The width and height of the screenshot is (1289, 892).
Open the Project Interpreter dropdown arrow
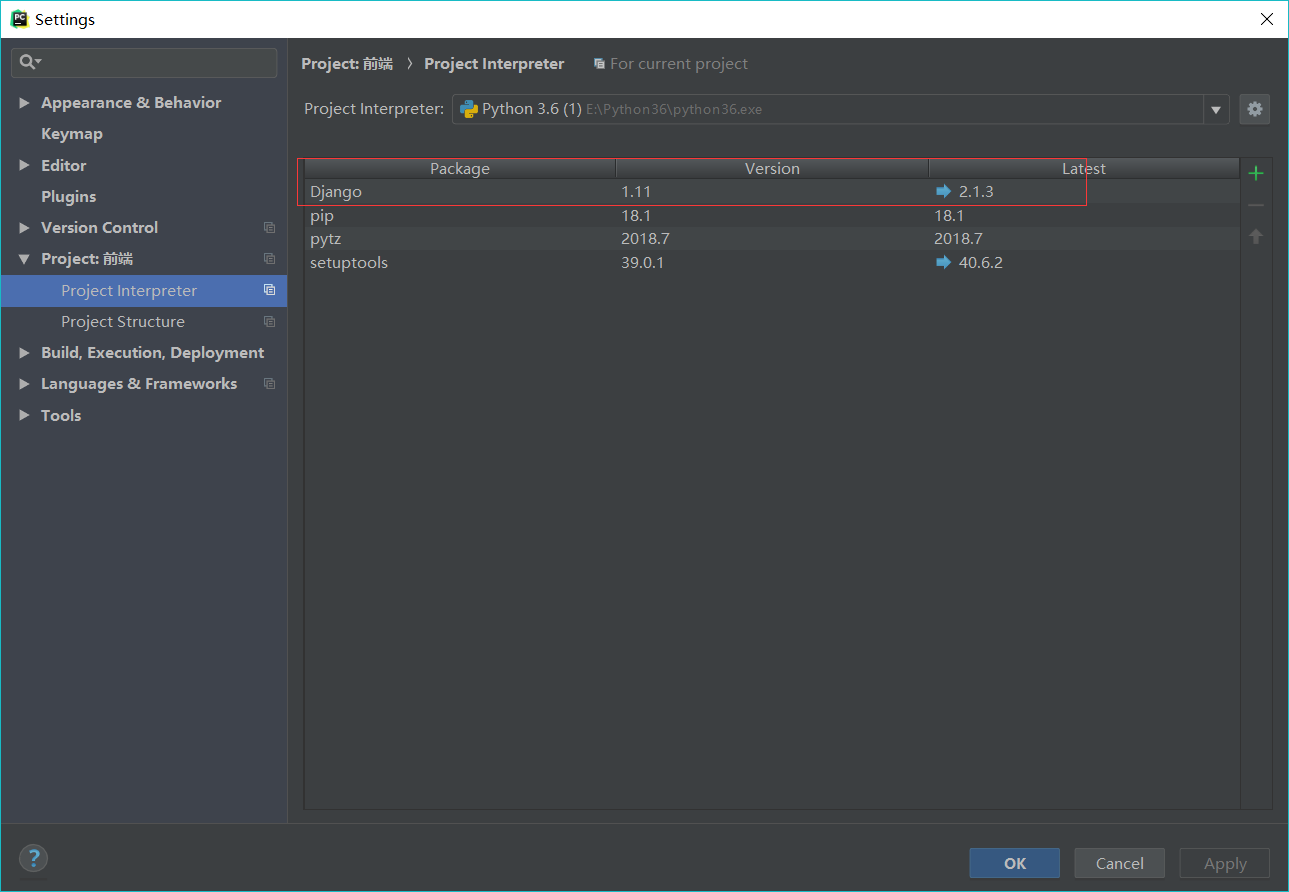[x=1216, y=109]
